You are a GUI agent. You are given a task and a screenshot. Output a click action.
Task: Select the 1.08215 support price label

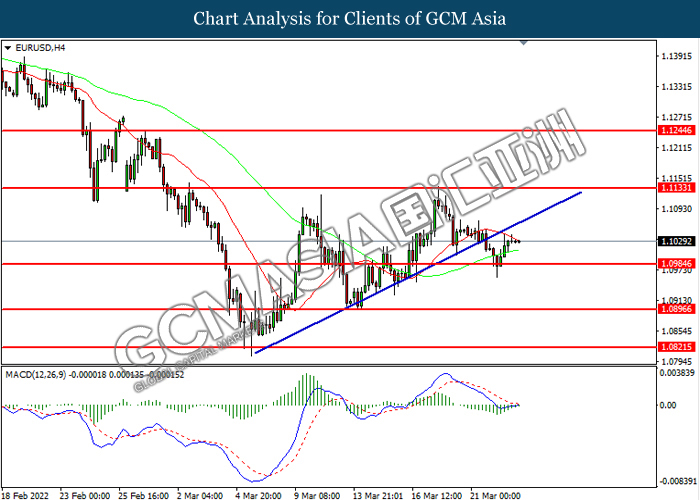tap(676, 346)
